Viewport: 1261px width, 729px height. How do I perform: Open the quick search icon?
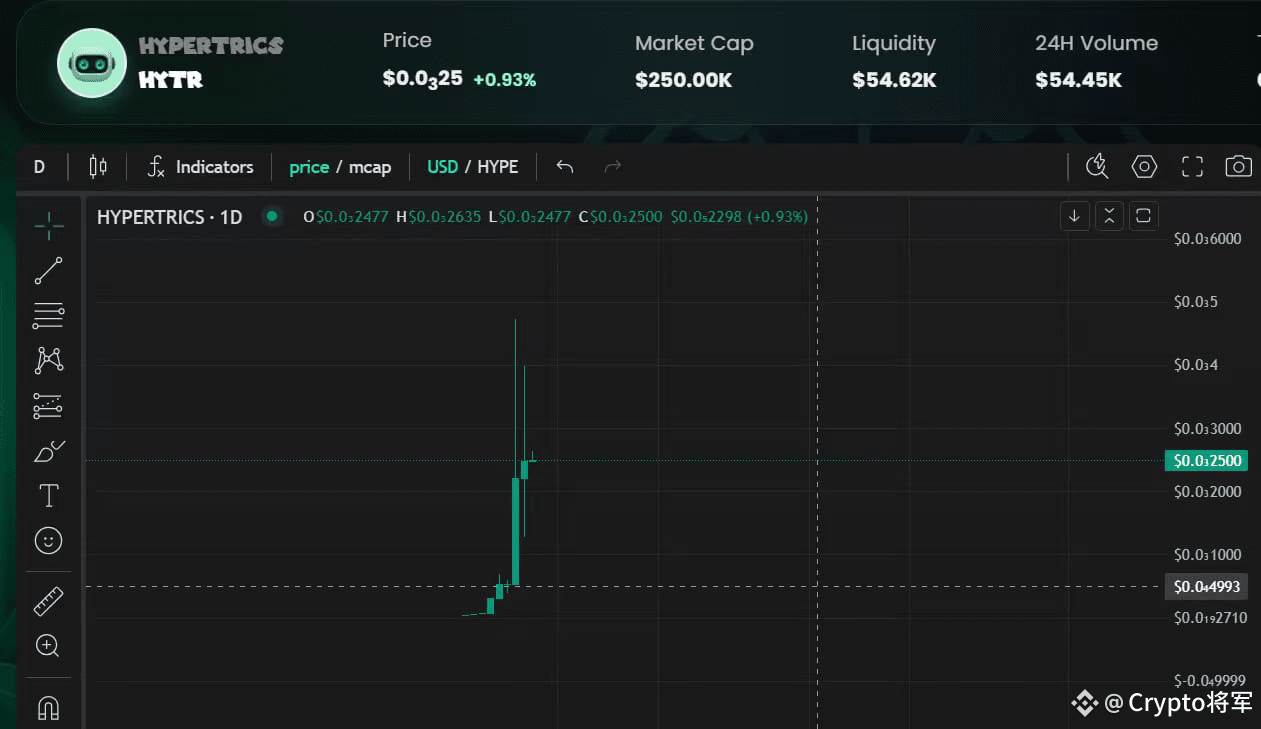pos(1097,167)
